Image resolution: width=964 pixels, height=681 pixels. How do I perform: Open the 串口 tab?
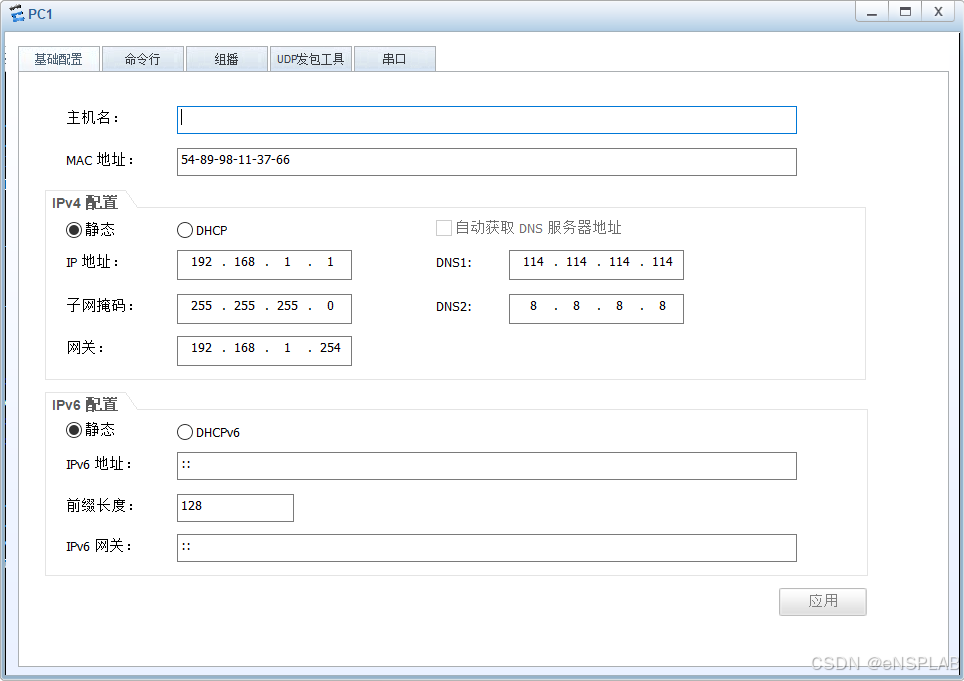[395, 59]
